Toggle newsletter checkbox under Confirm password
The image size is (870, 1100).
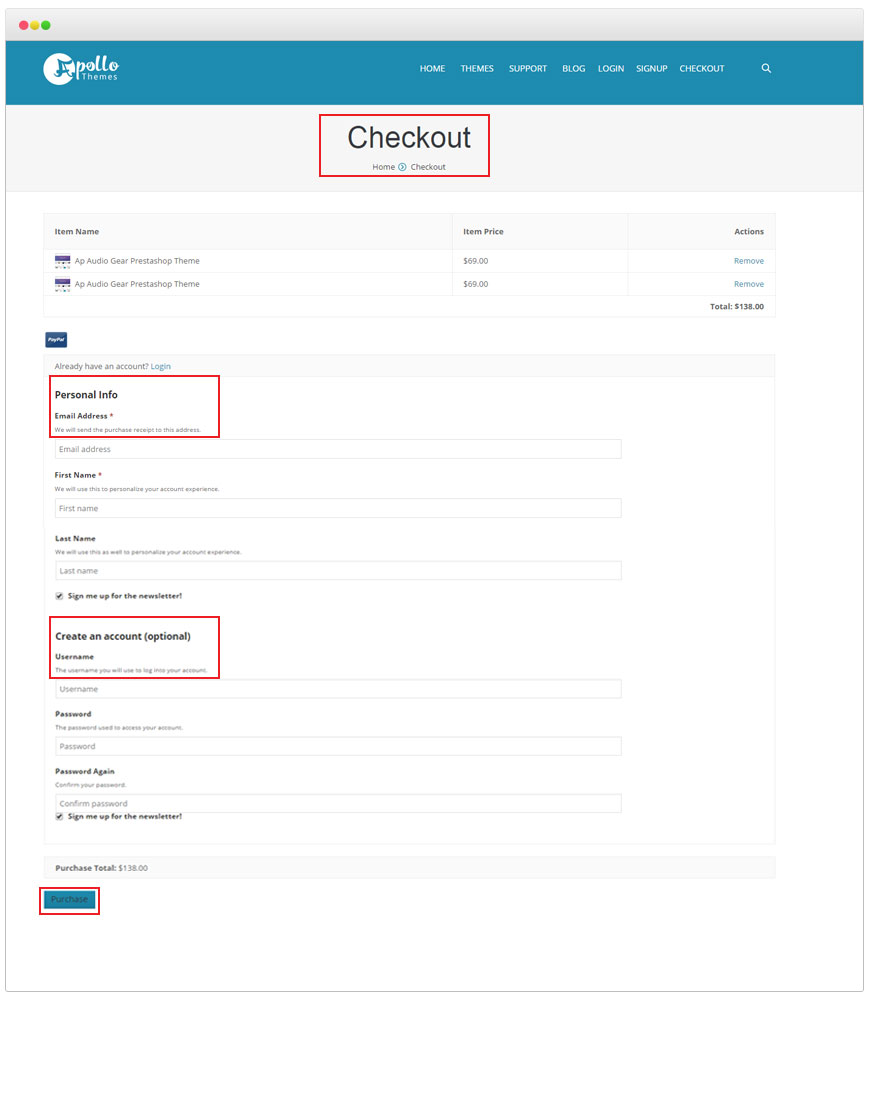(59, 816)
